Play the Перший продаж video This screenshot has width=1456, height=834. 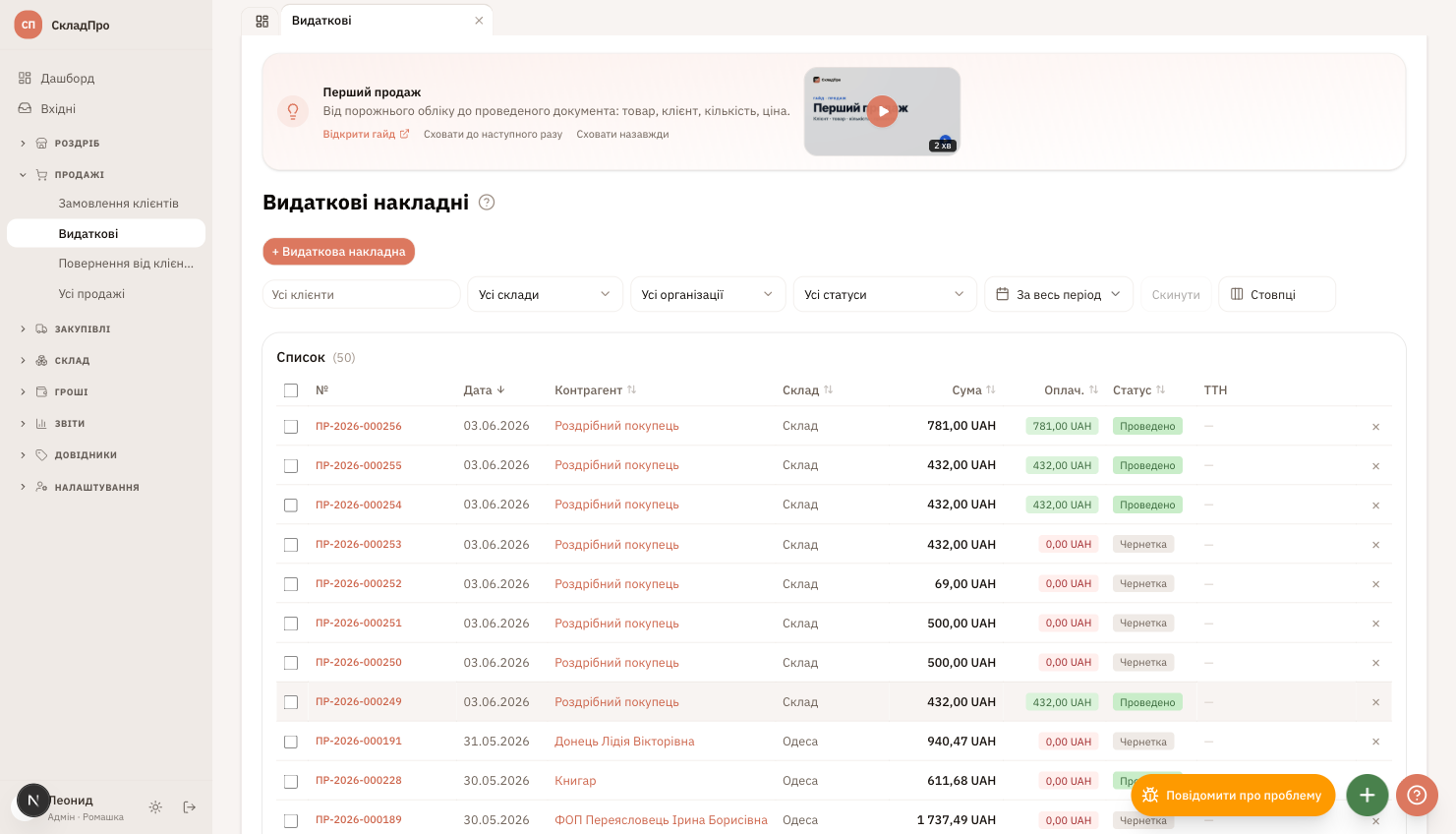[x=883, y=111]
